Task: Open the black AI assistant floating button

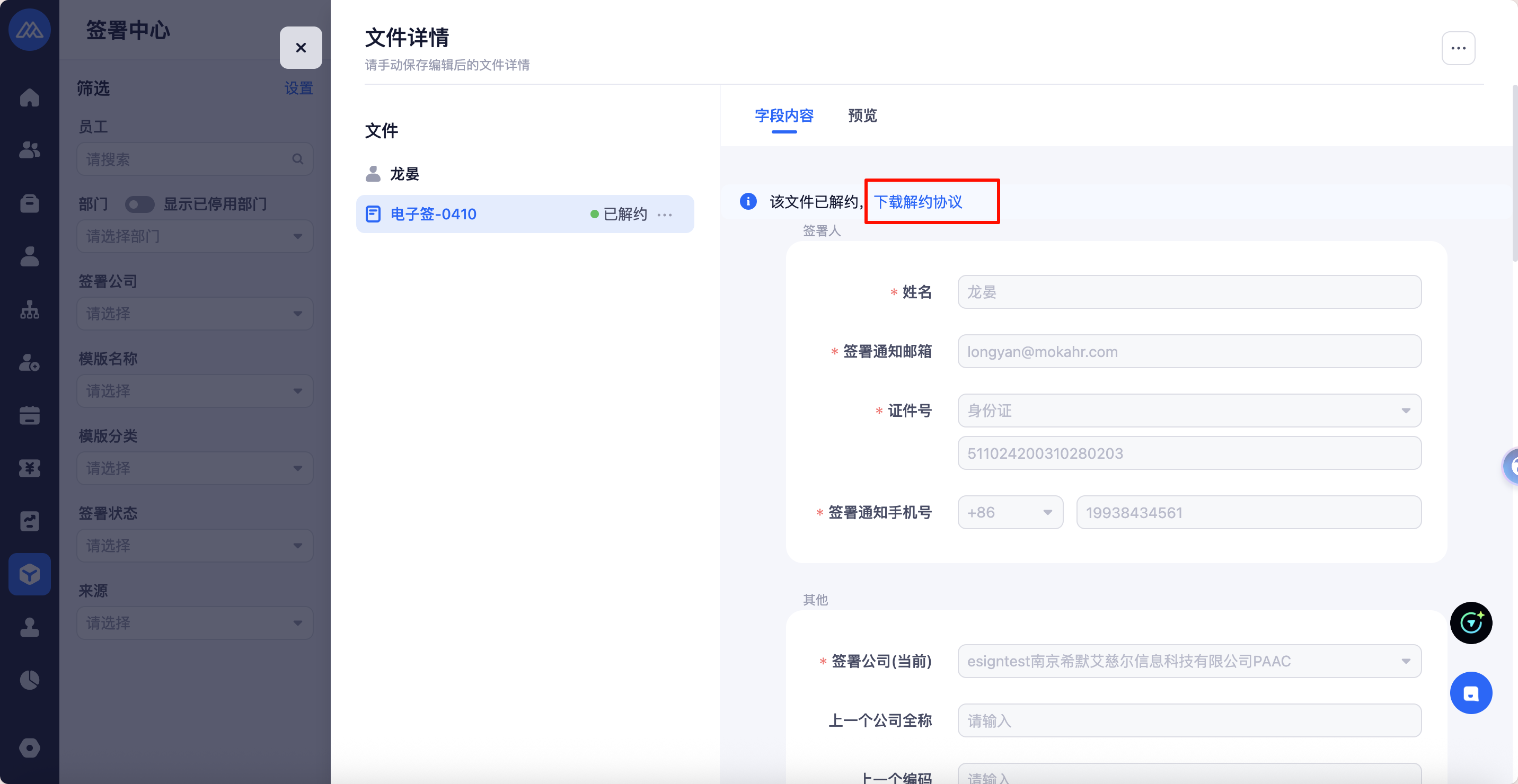Action: pos(1470,622)
